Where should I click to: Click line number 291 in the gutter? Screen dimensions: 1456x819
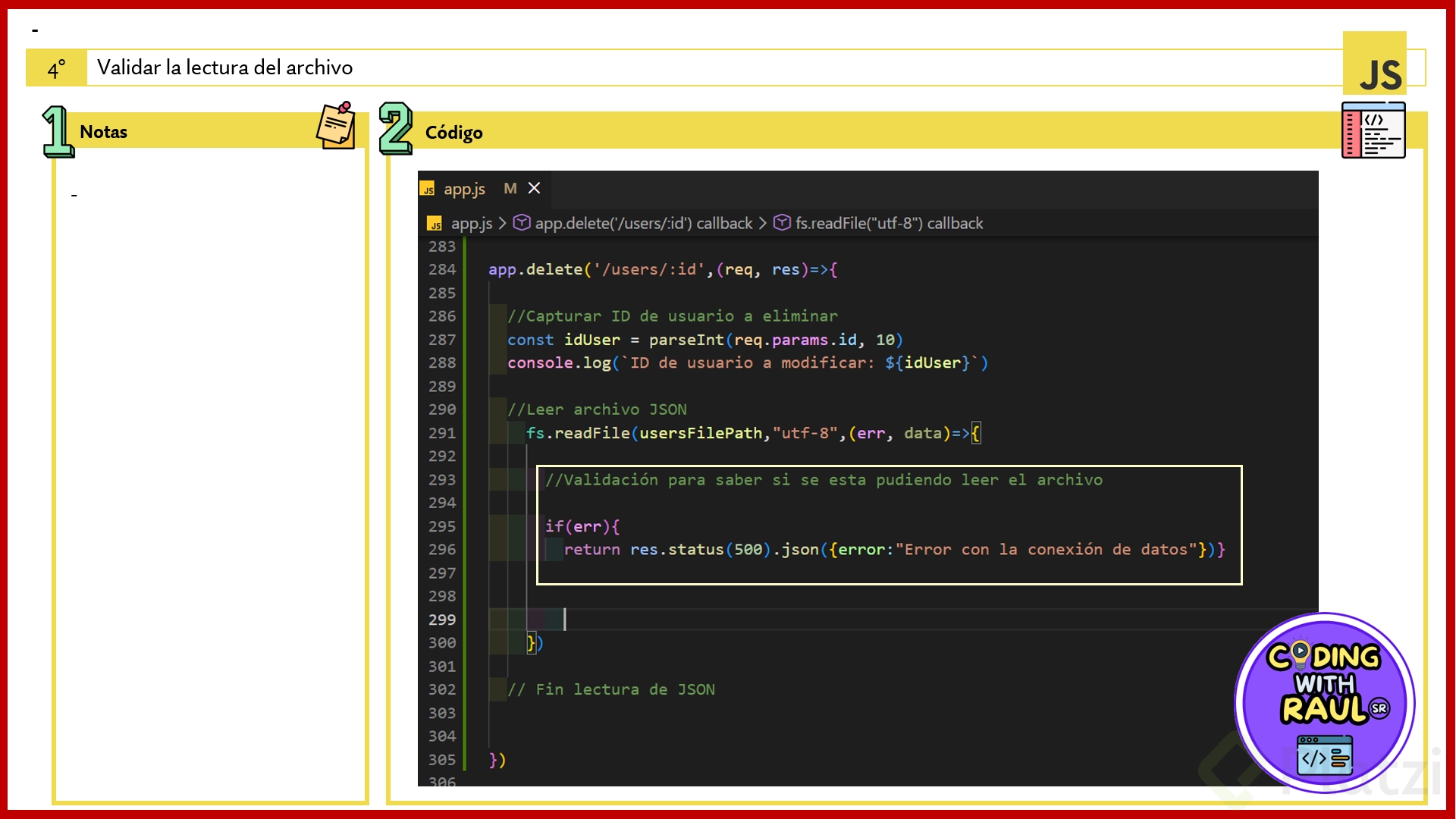click(441, 433)
